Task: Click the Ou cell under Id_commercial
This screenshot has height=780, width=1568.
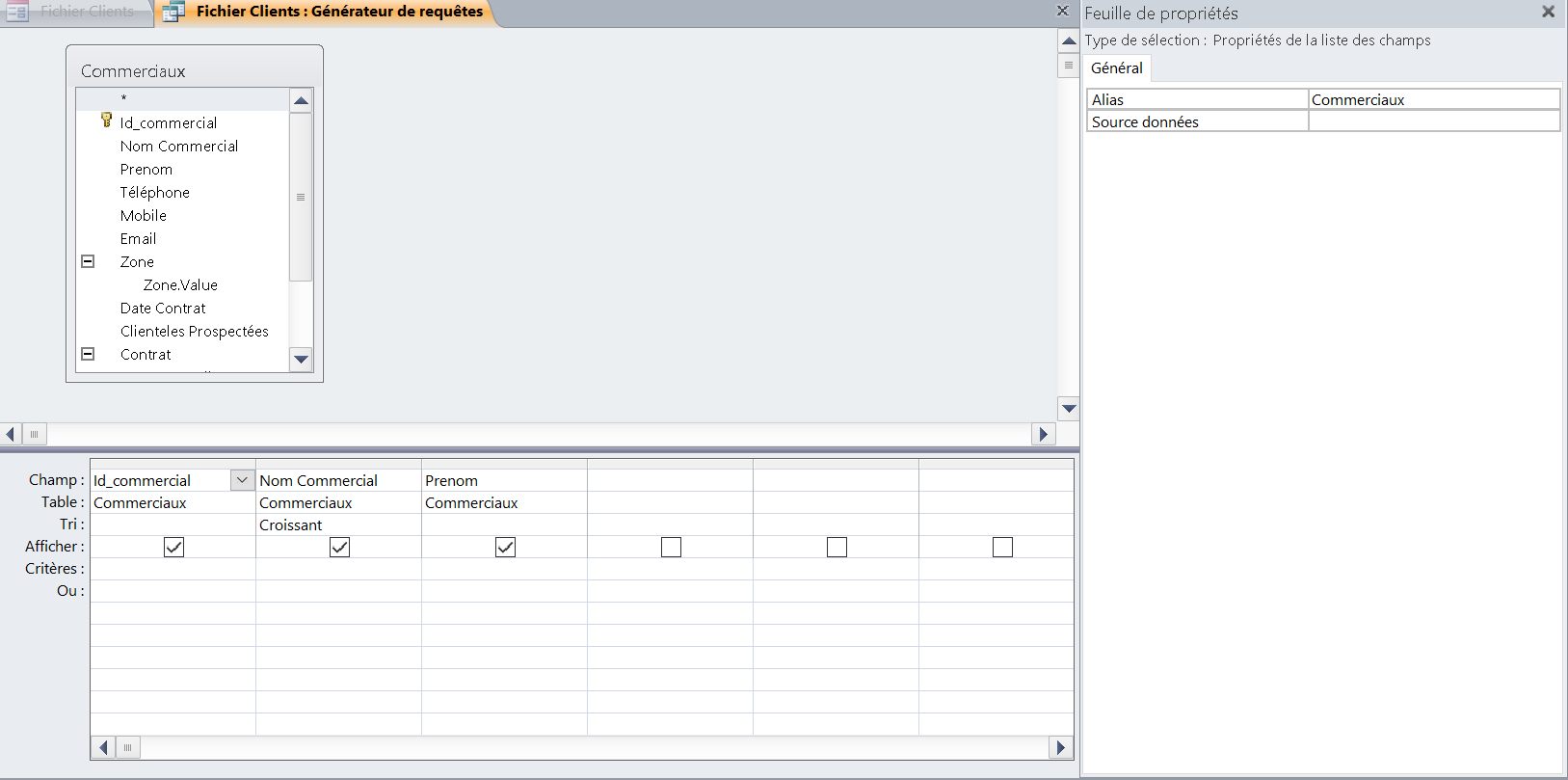Action: point(173,591)
